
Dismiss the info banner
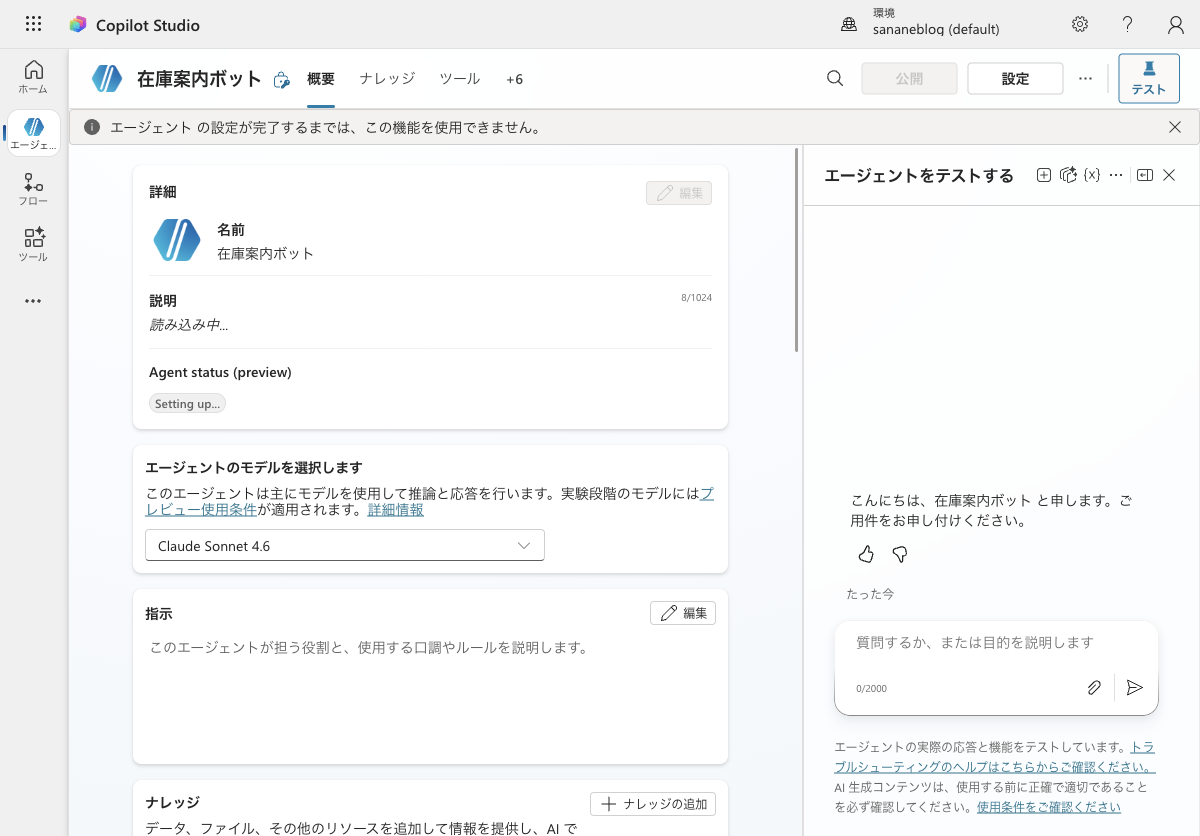(x=1175, y=127)
